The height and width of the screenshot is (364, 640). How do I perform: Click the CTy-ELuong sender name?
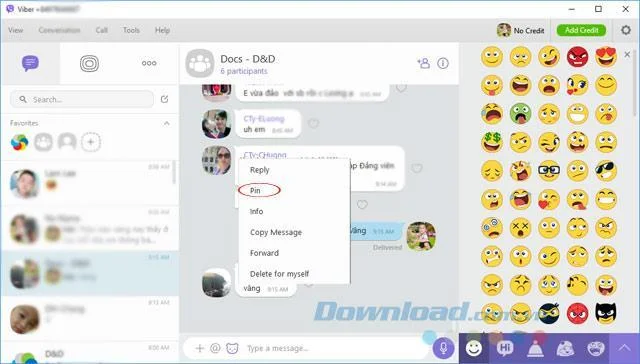click(x=264, y=119)
